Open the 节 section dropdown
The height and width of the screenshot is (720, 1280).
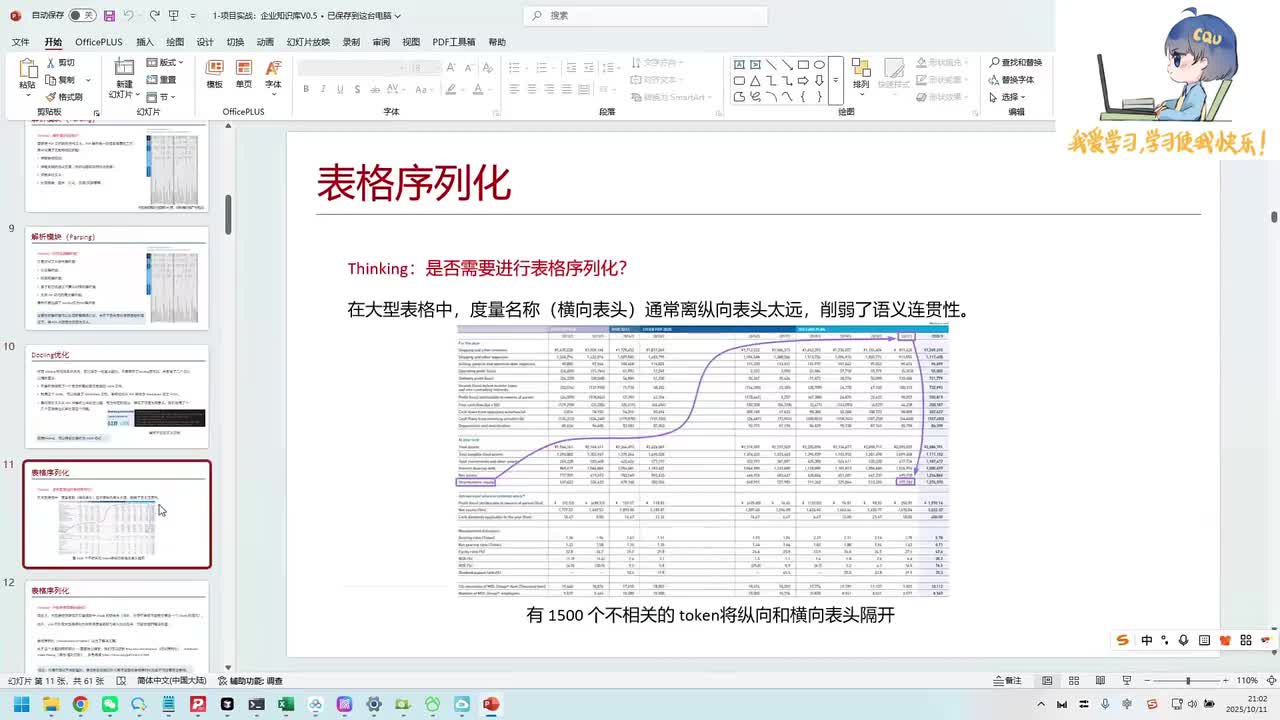pyautogui.click(x=160, y=97)
